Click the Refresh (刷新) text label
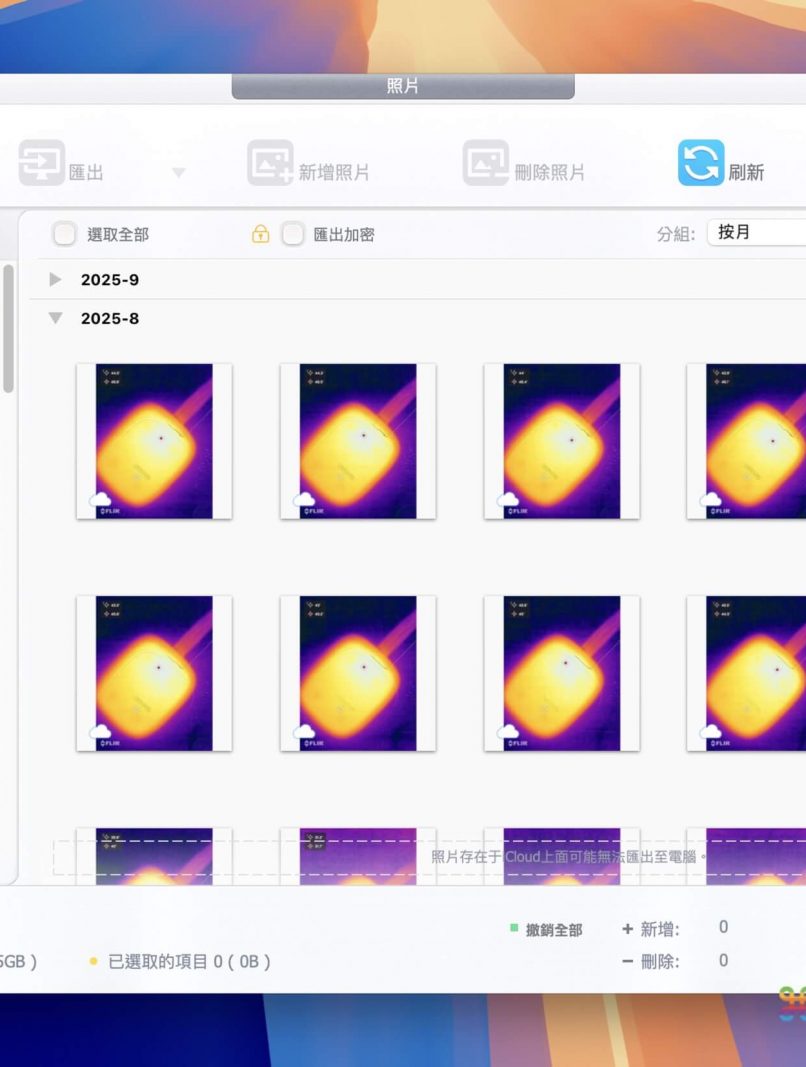This screenshot has height=1067, width=806. pos(746,172)
